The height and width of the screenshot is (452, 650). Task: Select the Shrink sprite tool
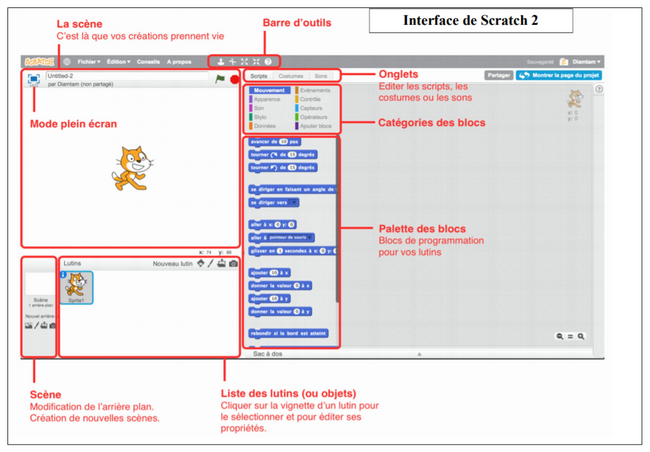click(x=256, y=62)
